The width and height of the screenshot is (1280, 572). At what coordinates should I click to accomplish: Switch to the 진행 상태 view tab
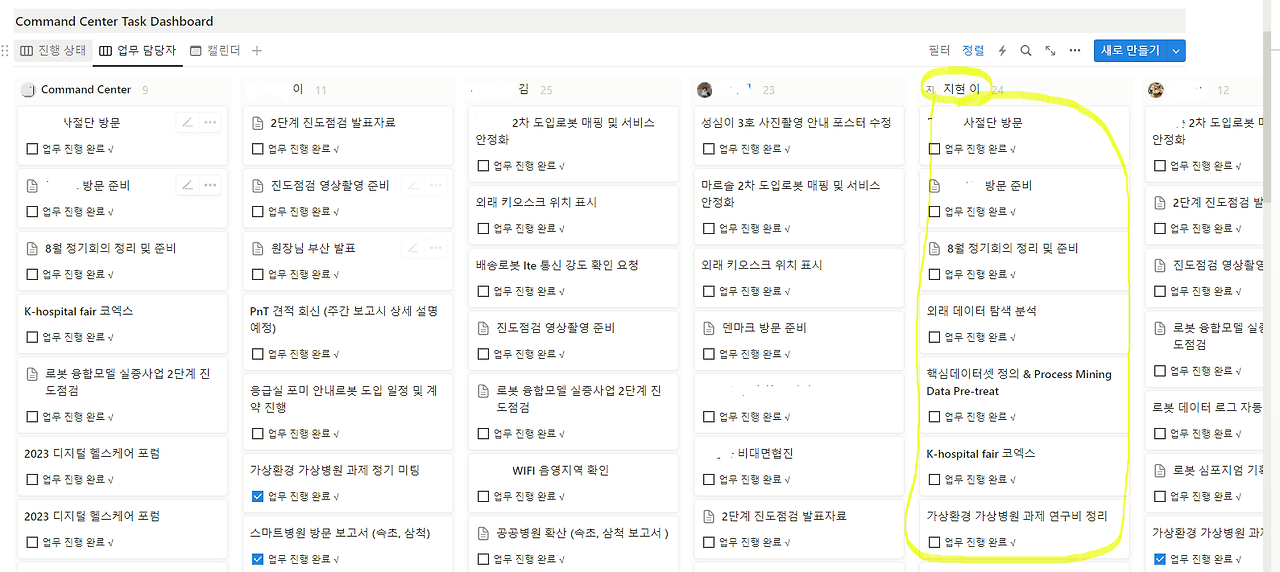tap(54, 50)
